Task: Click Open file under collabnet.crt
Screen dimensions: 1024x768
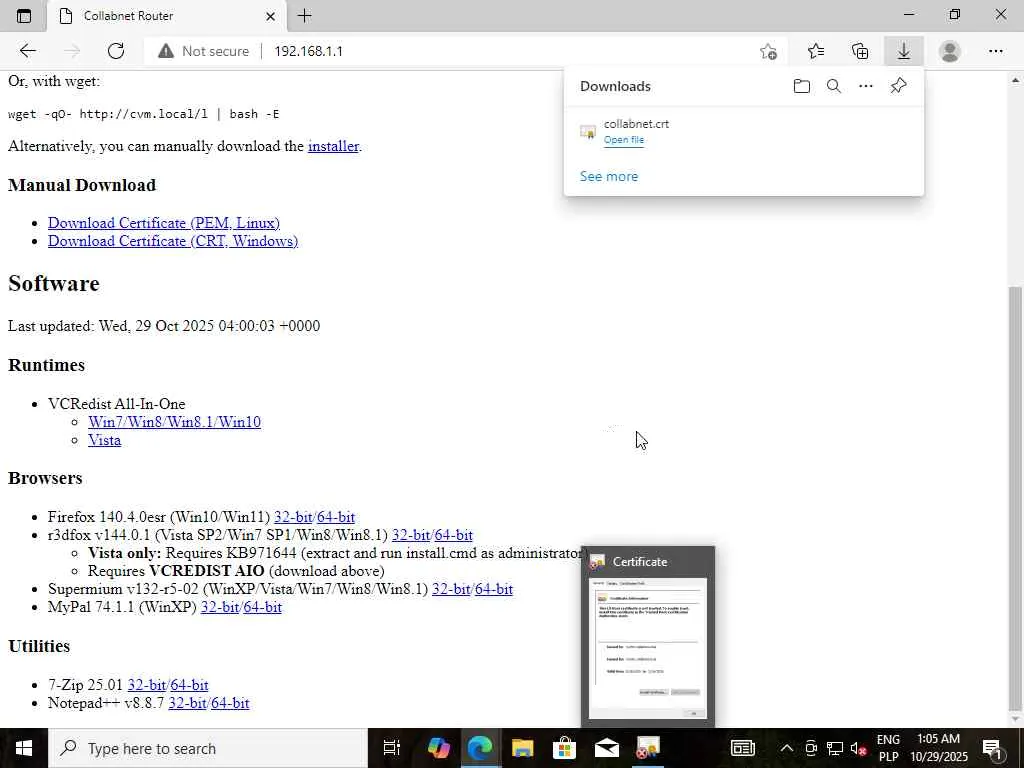Action: point(624,140)
